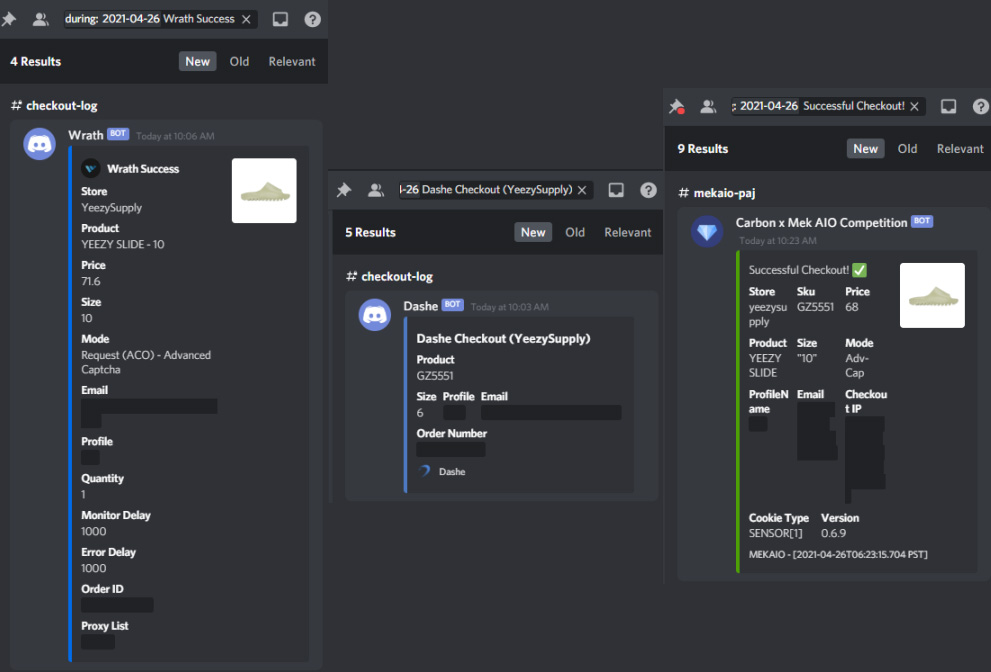Open Carbon x Mek AIO diamond avatar
The image size is (991, 672).
pyautogui.click(x=707, y=231)
